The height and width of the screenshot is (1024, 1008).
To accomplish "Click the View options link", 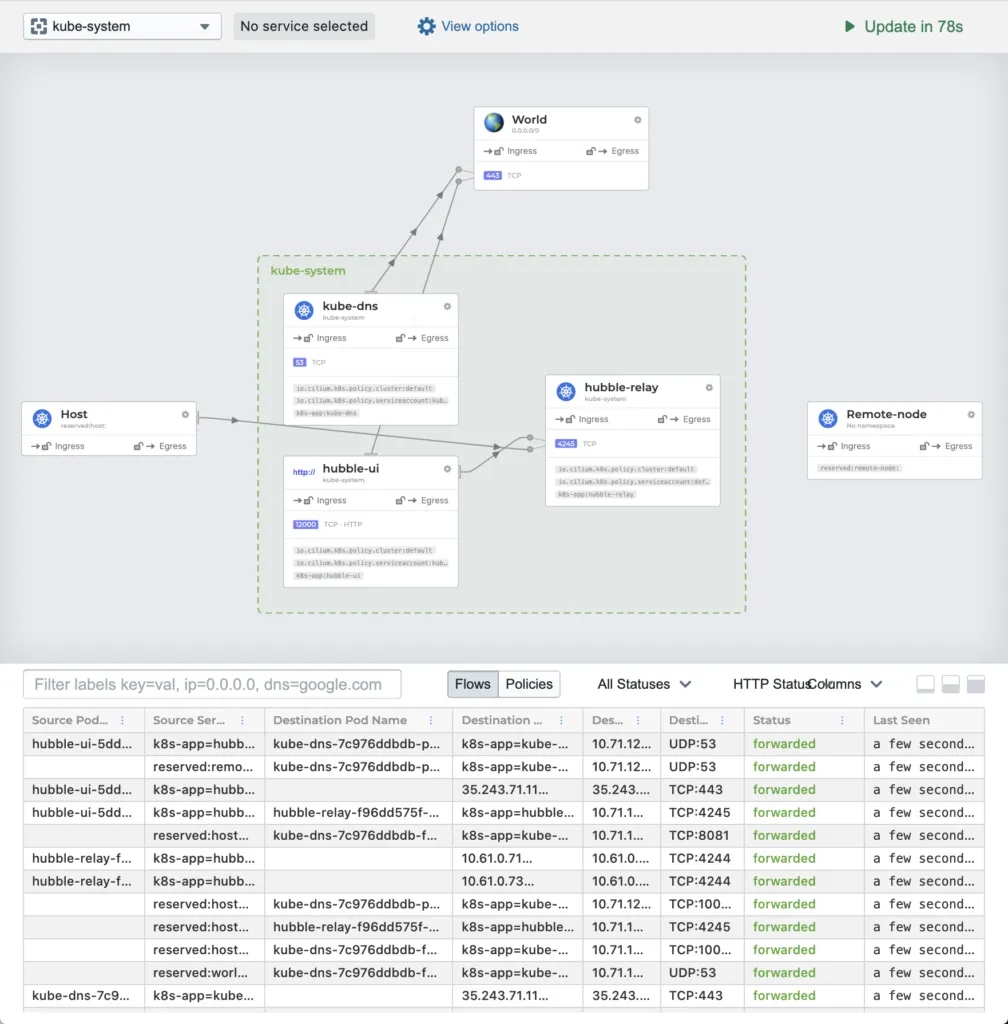I will point(479,26).
